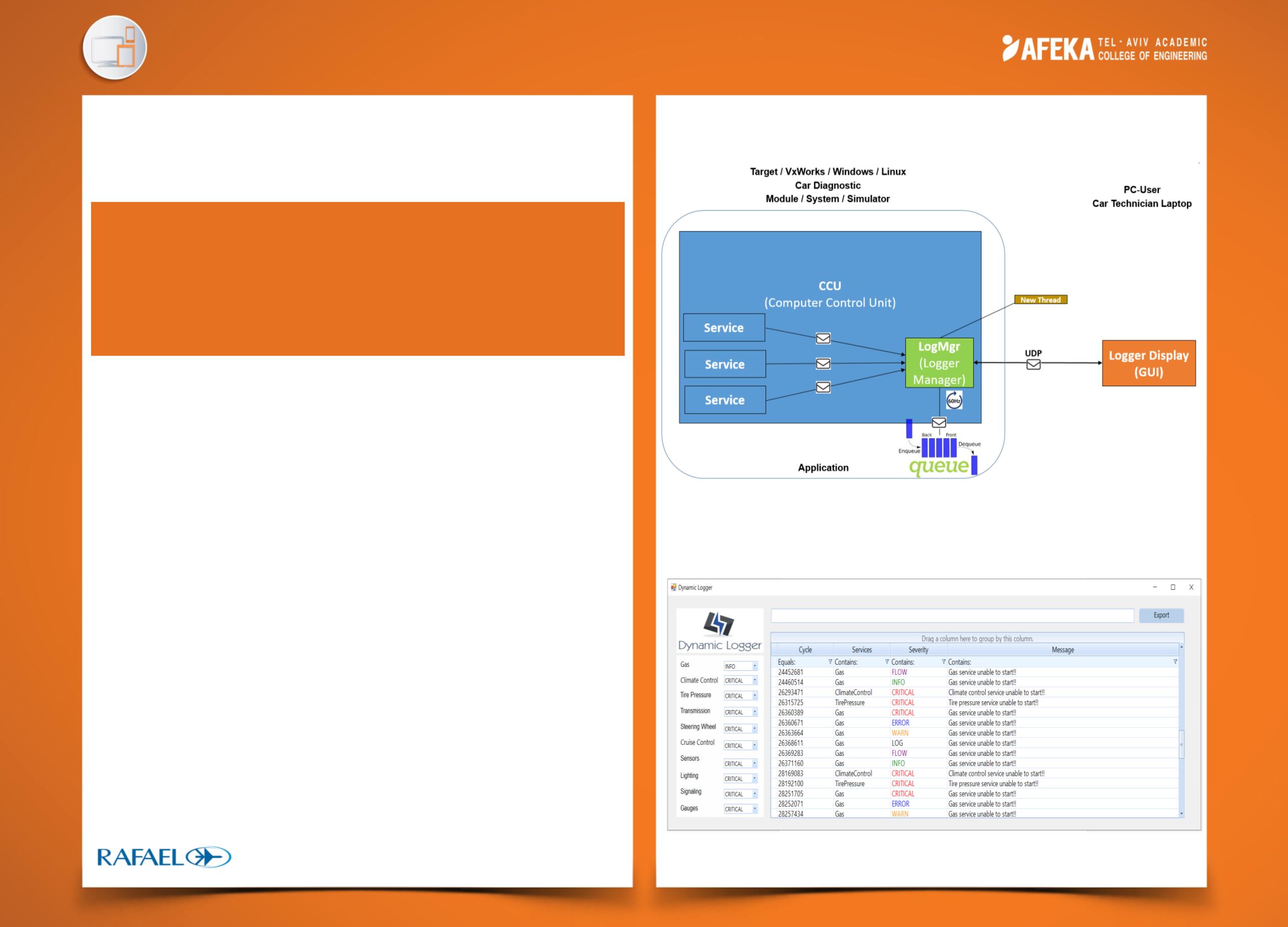Click the Services column filter funnel icon
This screenshot has height=927, width=1288.
(886, 662)
